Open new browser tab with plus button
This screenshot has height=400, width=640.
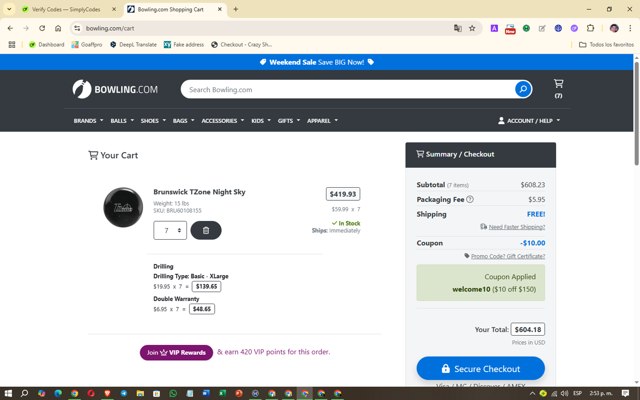(236, 9)
